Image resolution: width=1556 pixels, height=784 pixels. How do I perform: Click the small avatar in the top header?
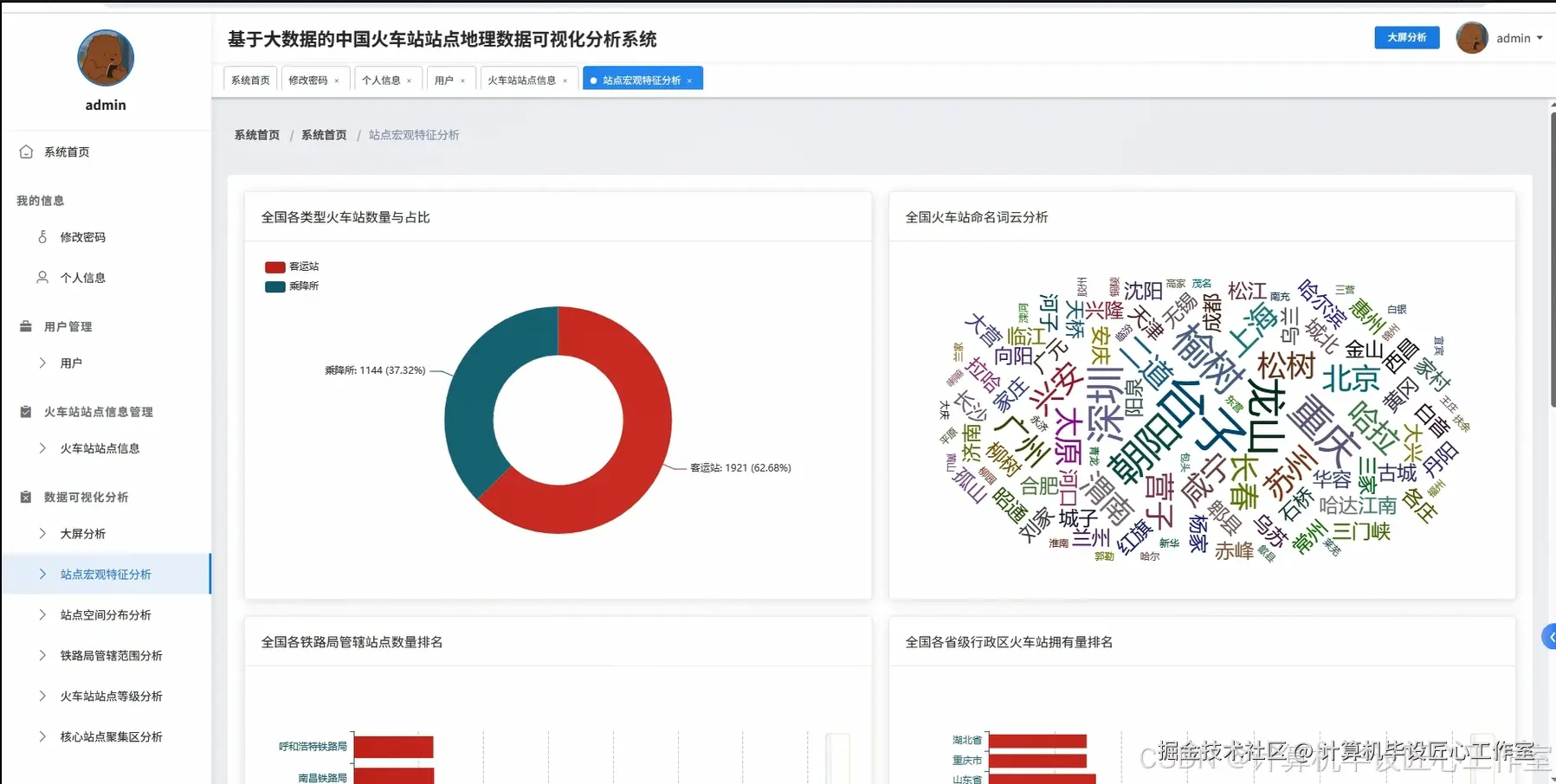click(1472, 38)
